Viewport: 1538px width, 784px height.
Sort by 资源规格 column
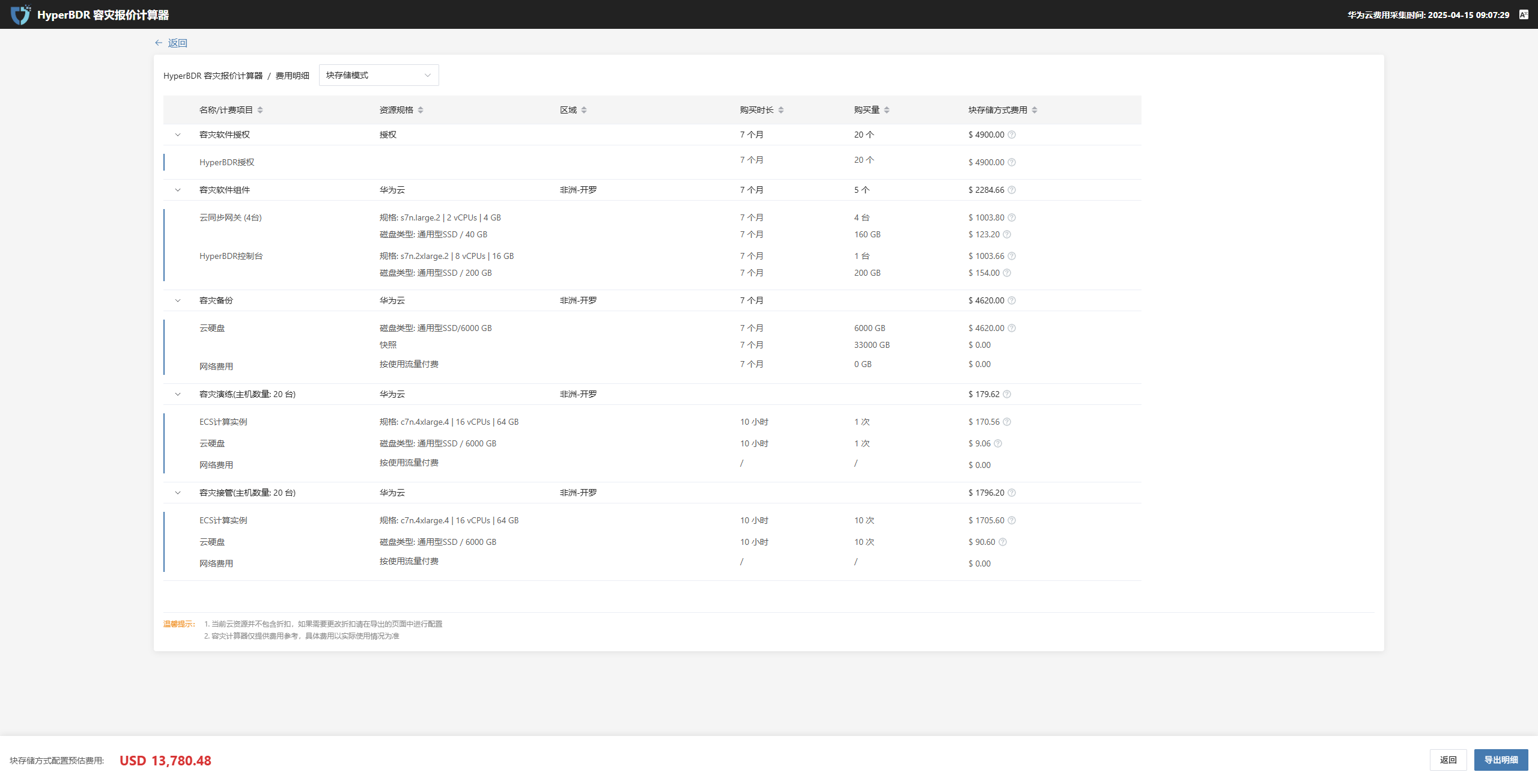coord(421,110)
